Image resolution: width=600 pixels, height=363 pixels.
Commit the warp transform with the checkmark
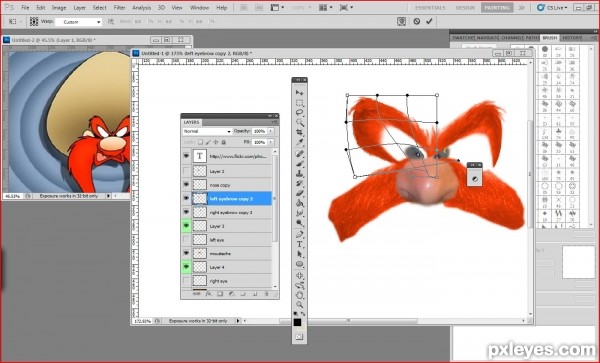click(429, 21)
